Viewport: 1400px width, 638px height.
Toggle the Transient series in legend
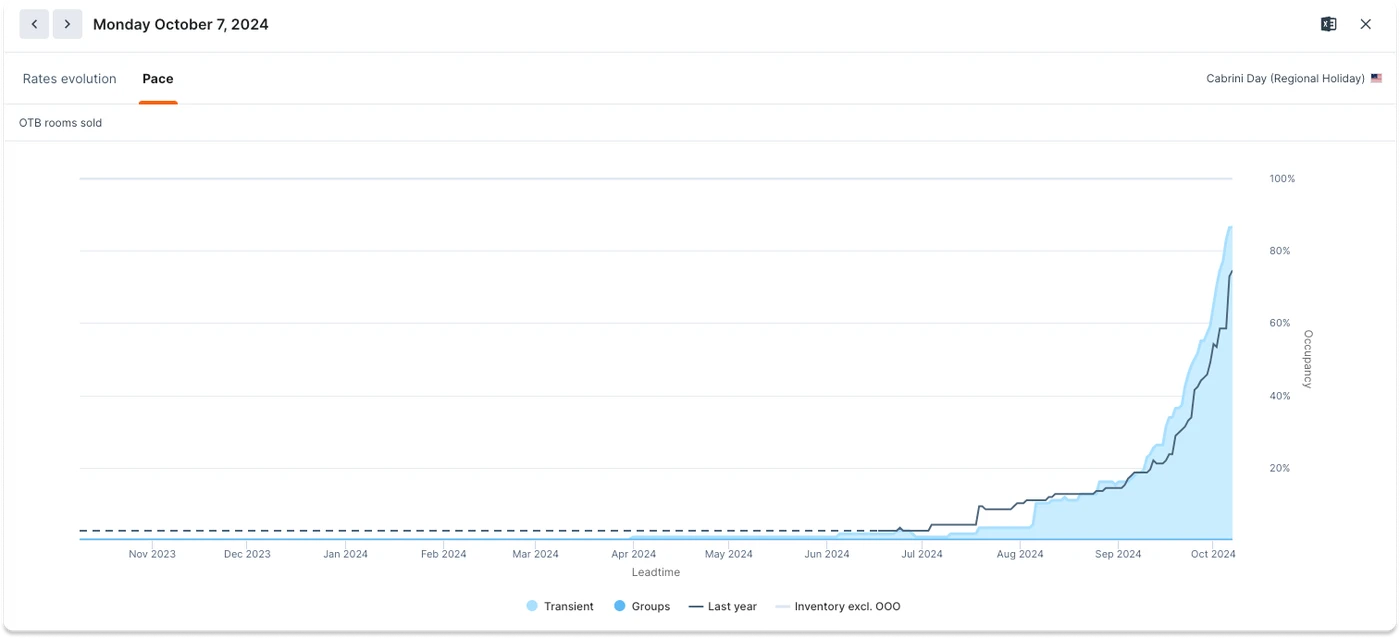[560, 606]
